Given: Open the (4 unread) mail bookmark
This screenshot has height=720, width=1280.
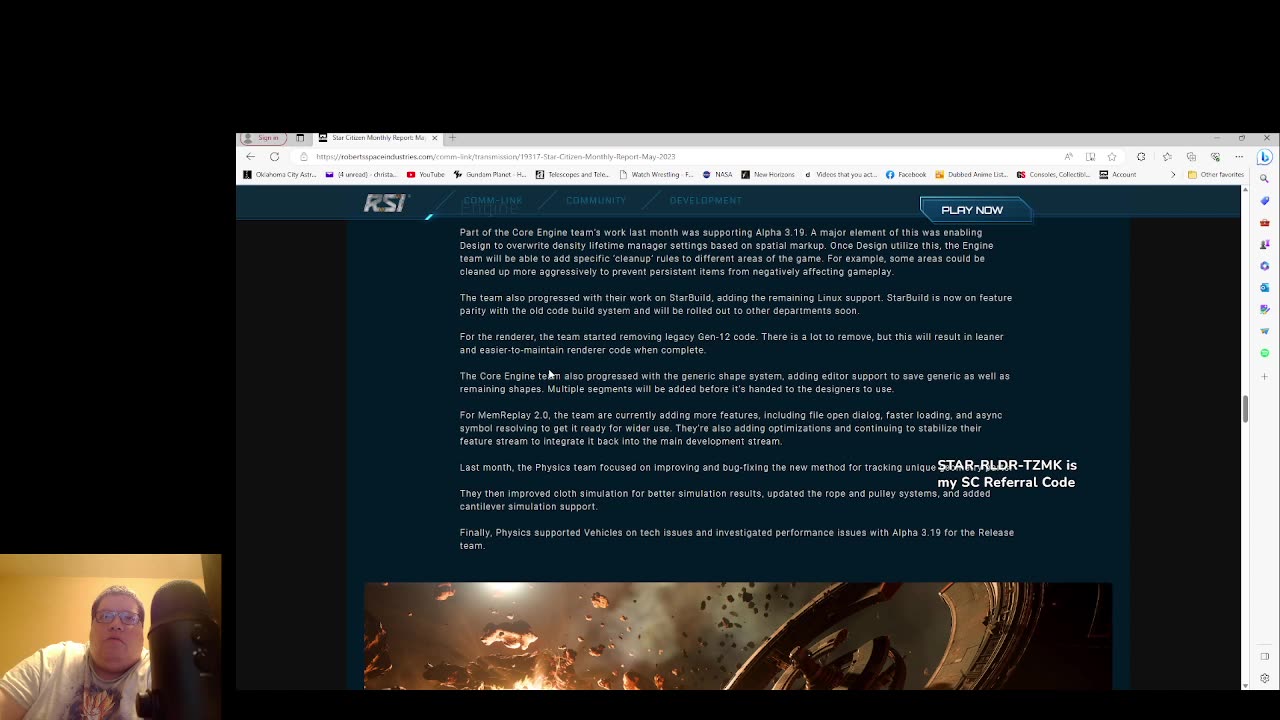Looking at the screenshot, I should pos(361,174).
